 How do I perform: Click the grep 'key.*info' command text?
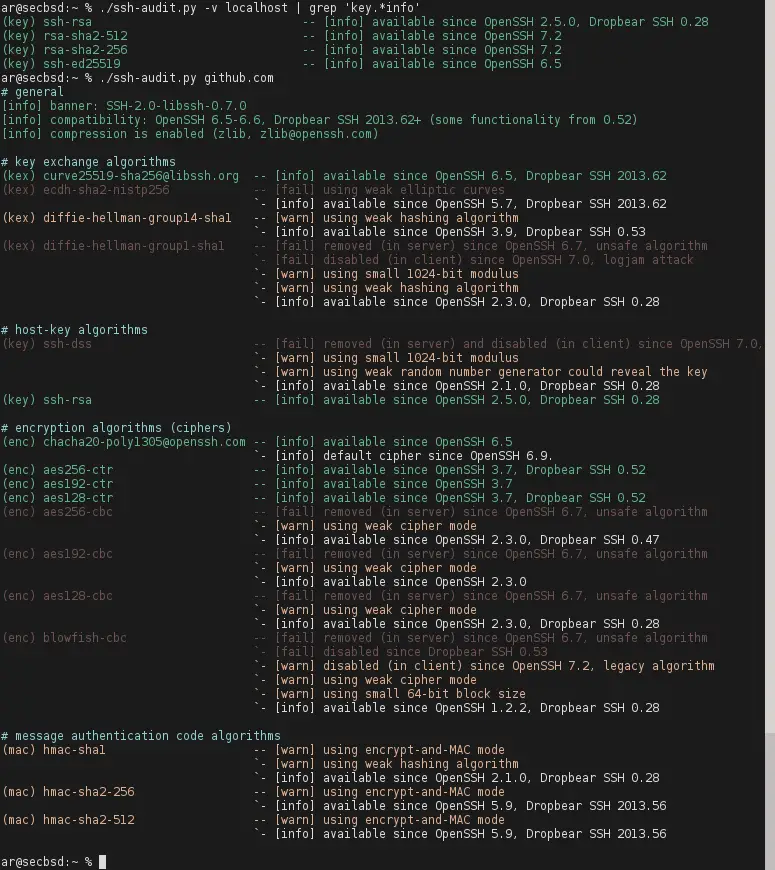364,8
